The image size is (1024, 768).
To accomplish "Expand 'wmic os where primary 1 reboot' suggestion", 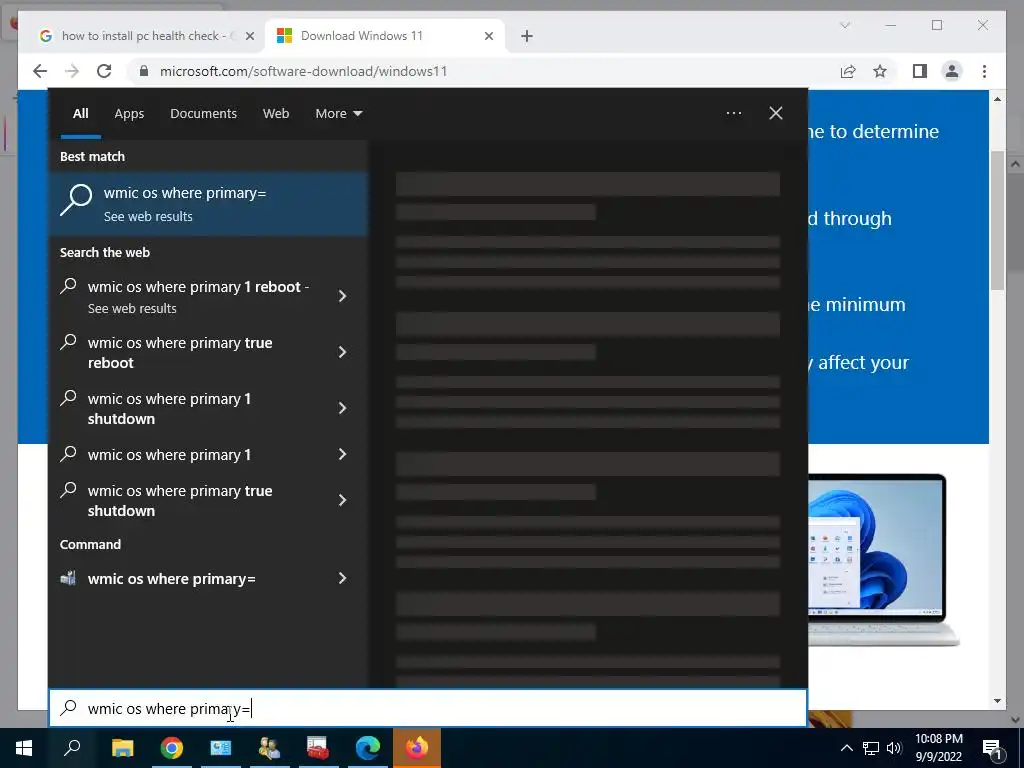I will pyautogui.click(x=342, y=296).
